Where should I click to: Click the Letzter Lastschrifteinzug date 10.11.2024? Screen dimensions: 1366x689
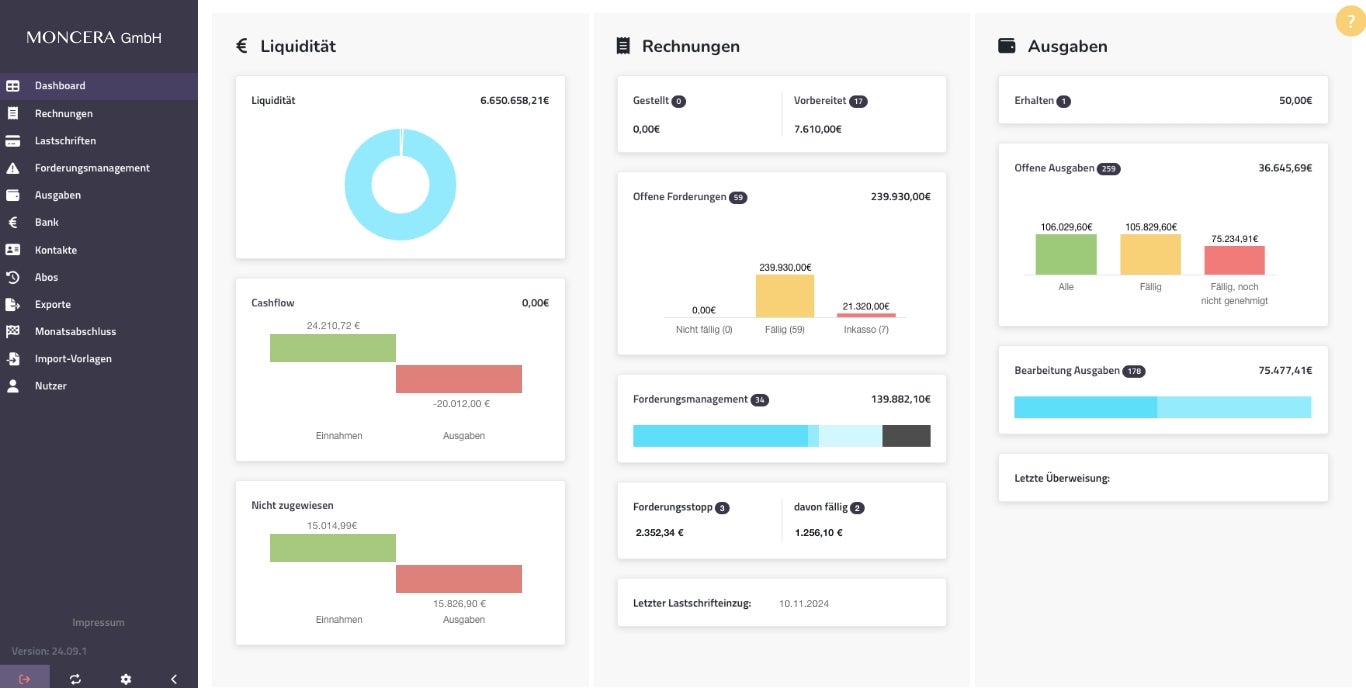point(804,603)
